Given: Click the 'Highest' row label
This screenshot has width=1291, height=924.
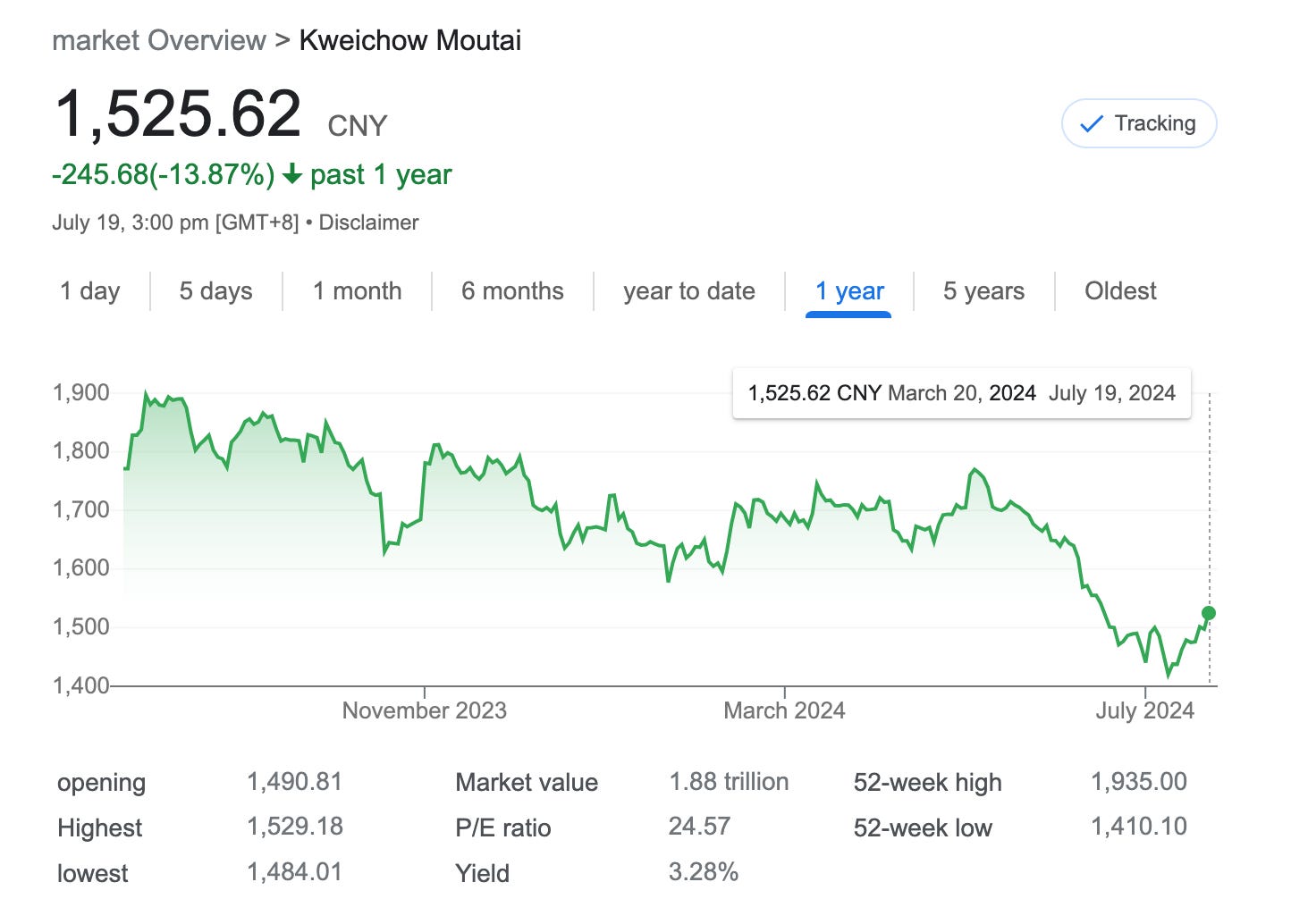Looking at the screenshot, I should tap(99, 828).
